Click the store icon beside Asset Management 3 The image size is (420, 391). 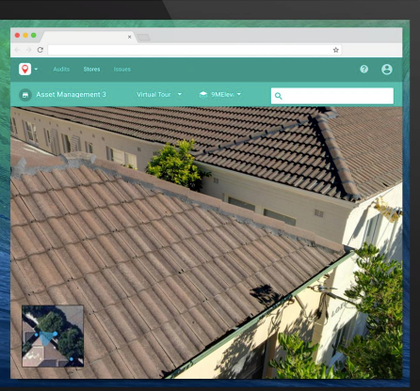pyautogui.click(x=25, y=95)
